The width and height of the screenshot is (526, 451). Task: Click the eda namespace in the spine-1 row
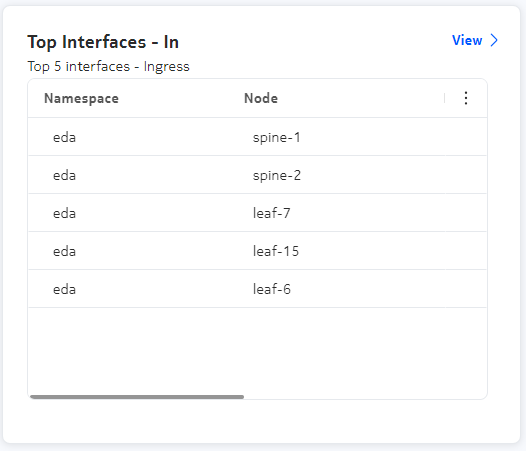[x=64, y=138]
